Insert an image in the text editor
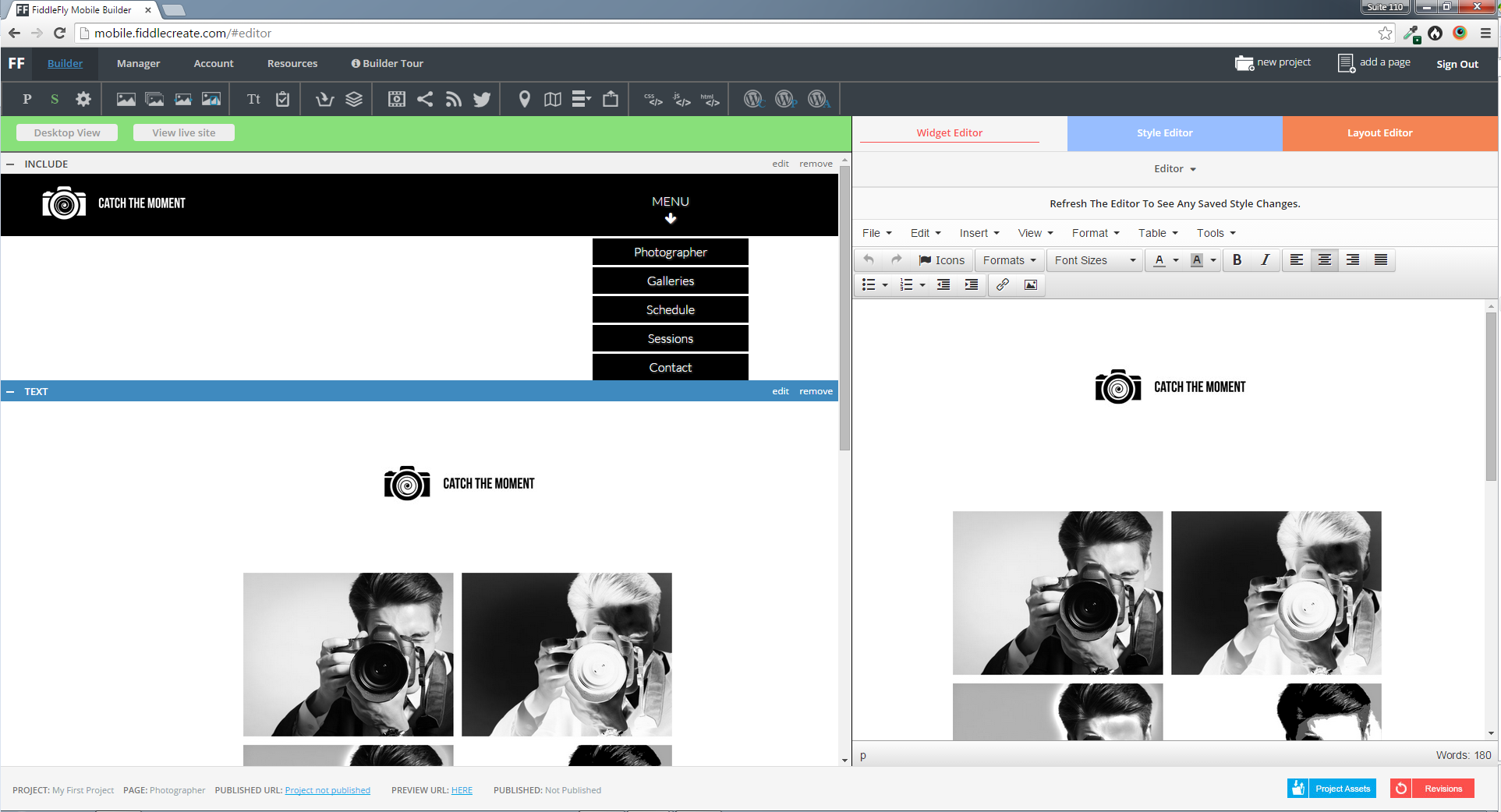This screenshot has height=812, width=1501. 1030,284
